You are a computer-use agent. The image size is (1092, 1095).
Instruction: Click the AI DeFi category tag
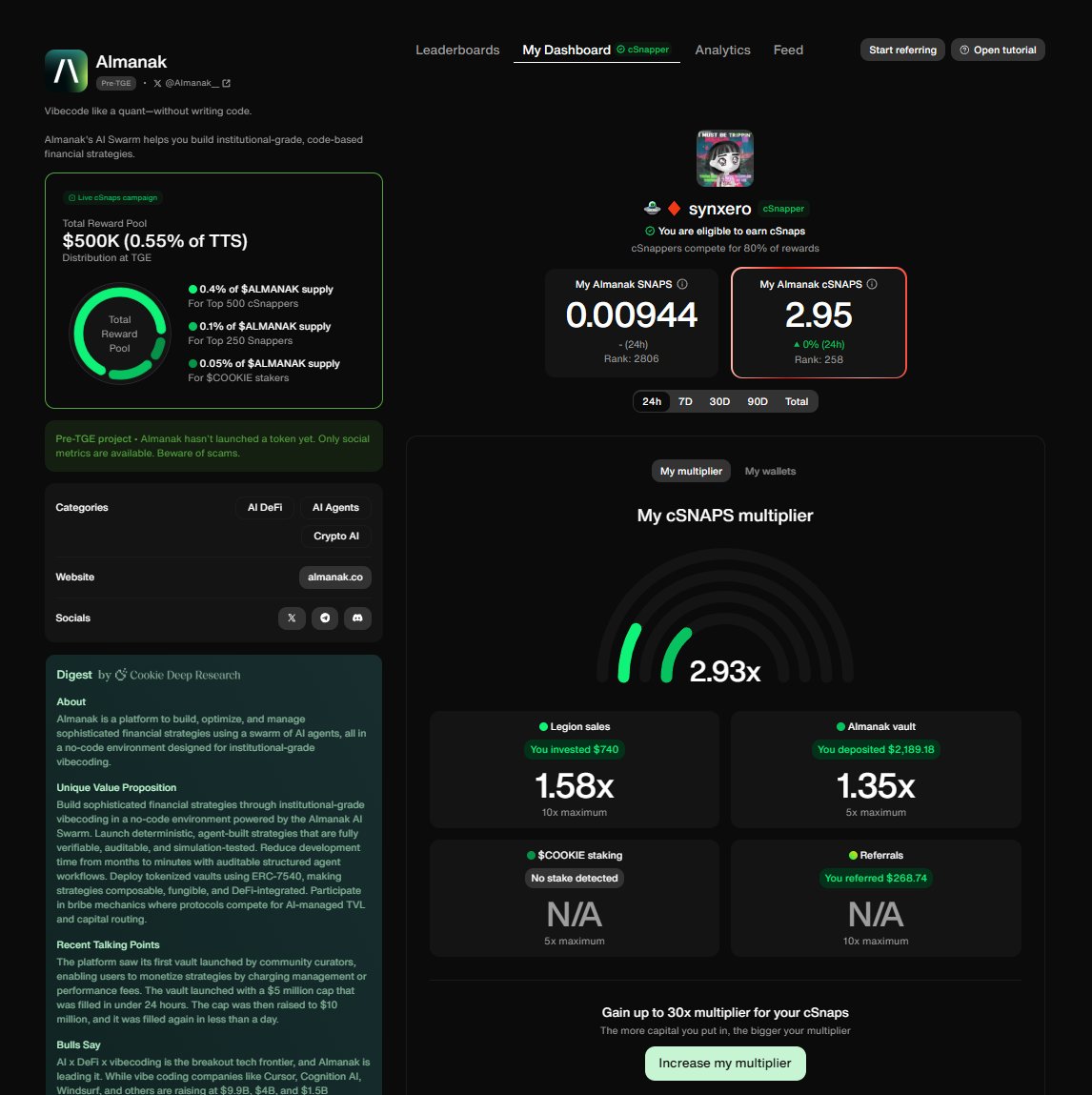tap(265, 508)
